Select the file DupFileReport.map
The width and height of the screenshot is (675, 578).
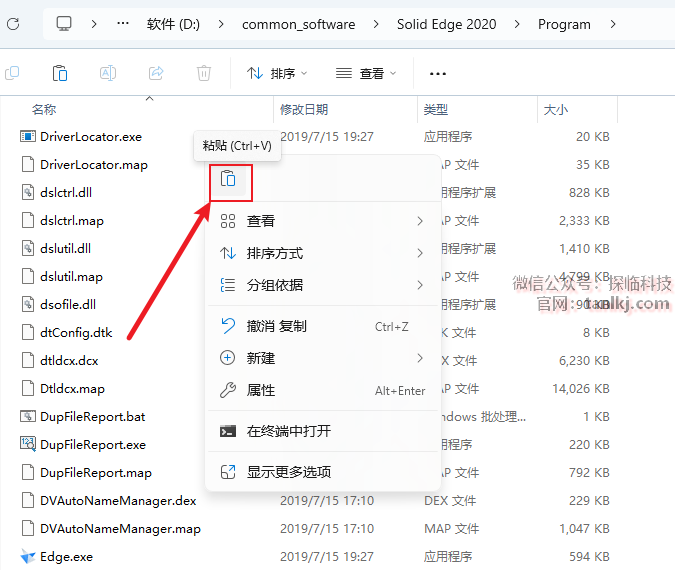(96, 473)
